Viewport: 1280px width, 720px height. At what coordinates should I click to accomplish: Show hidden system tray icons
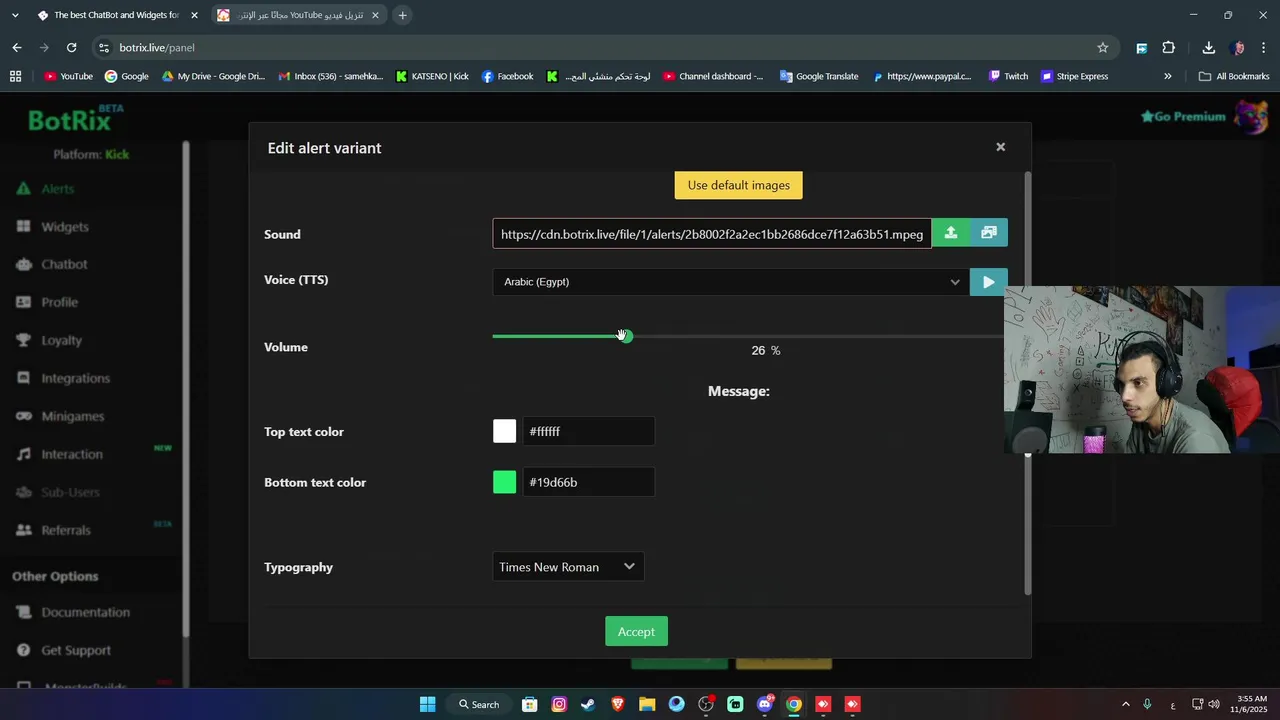1125,704
